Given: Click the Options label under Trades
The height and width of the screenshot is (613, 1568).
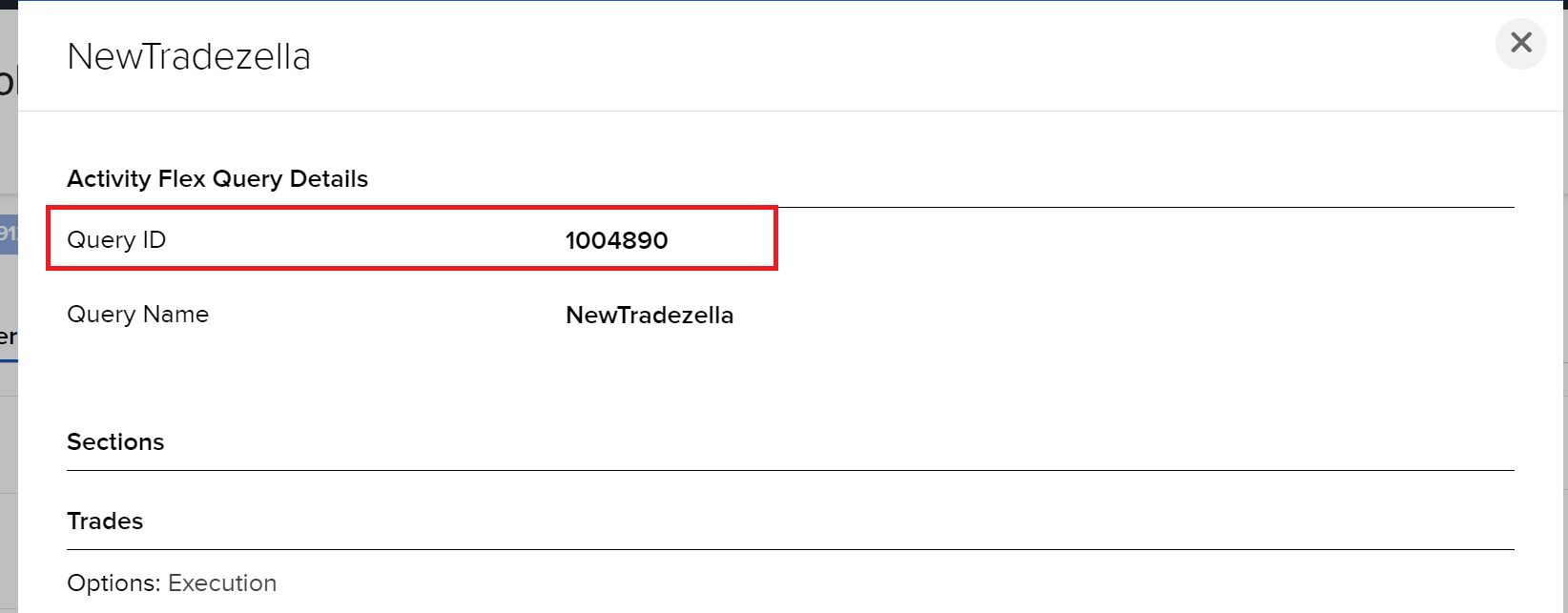Looking at the screenshot, I should (114, 583).
